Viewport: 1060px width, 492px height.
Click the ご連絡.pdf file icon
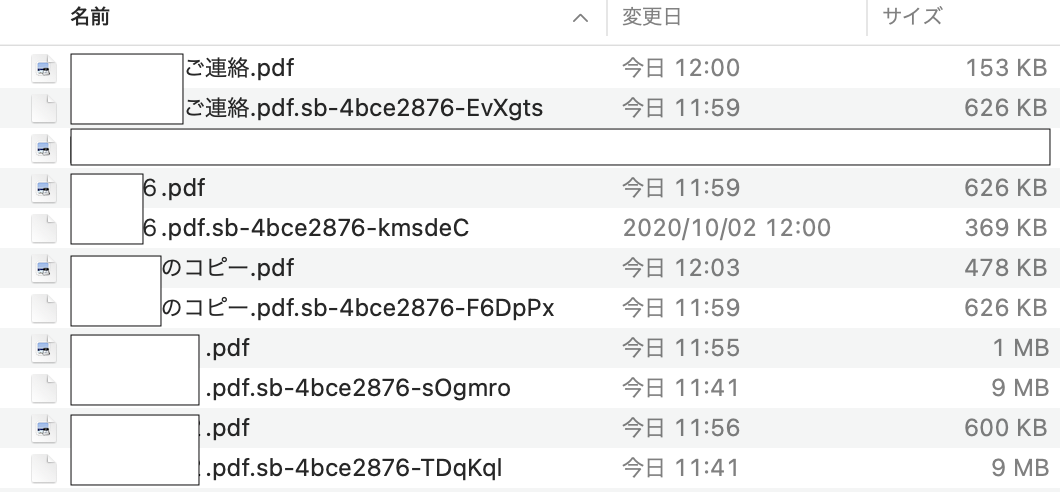click(45, 69)
